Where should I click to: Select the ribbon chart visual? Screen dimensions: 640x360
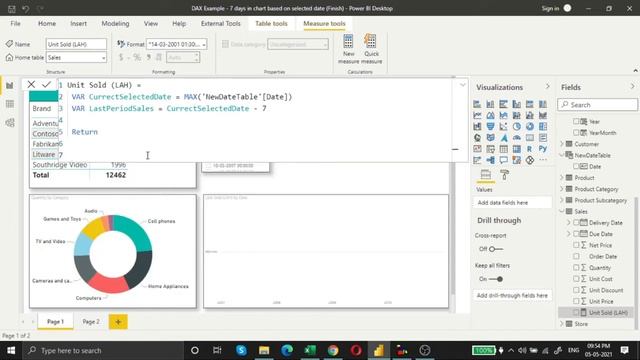click(543, 116)
